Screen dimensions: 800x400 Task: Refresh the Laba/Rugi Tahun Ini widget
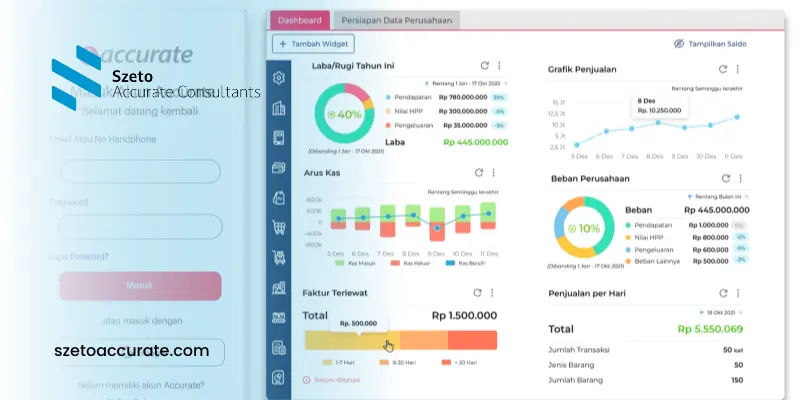485,65
